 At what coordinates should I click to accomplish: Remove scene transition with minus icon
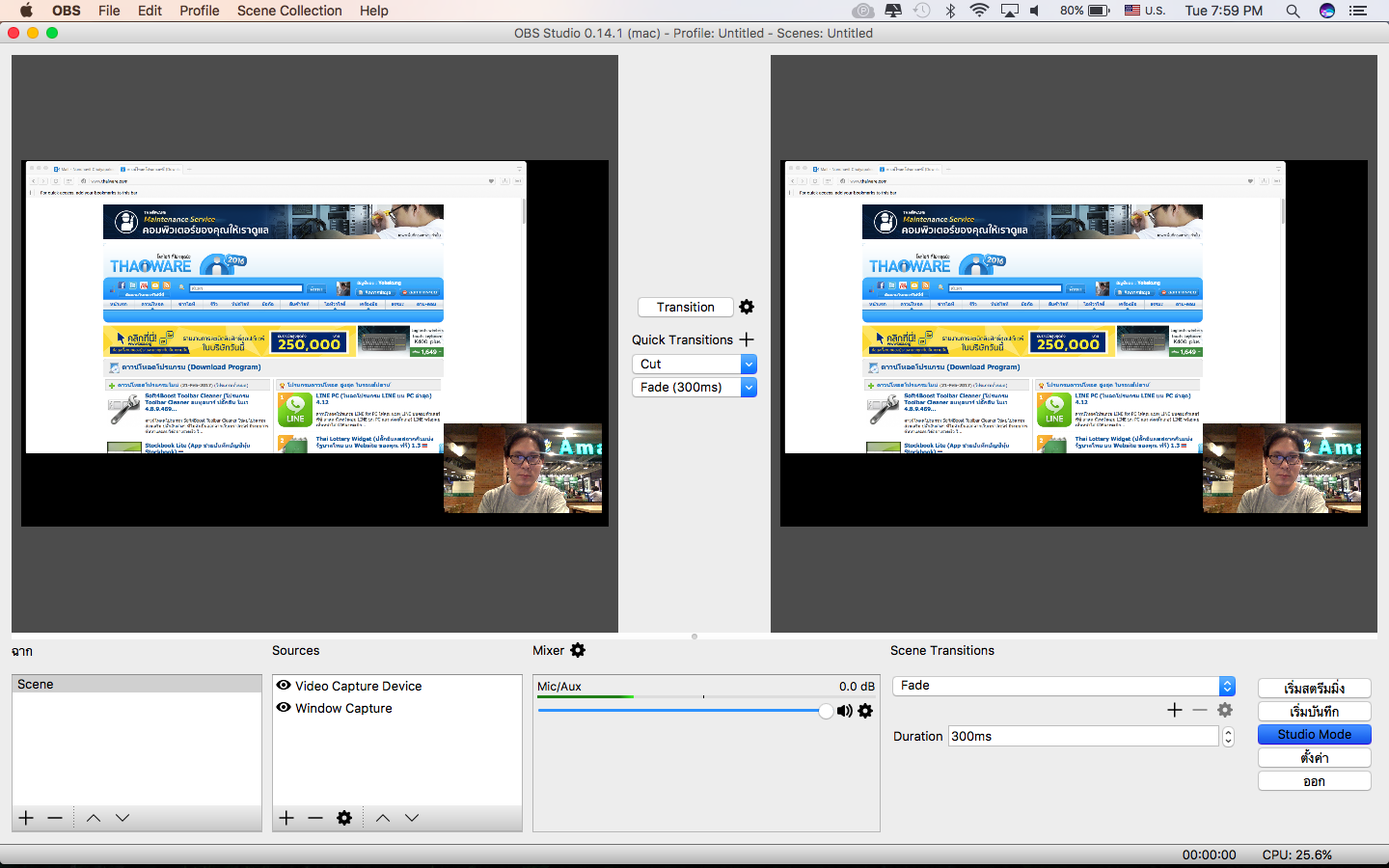(1200, 710)
